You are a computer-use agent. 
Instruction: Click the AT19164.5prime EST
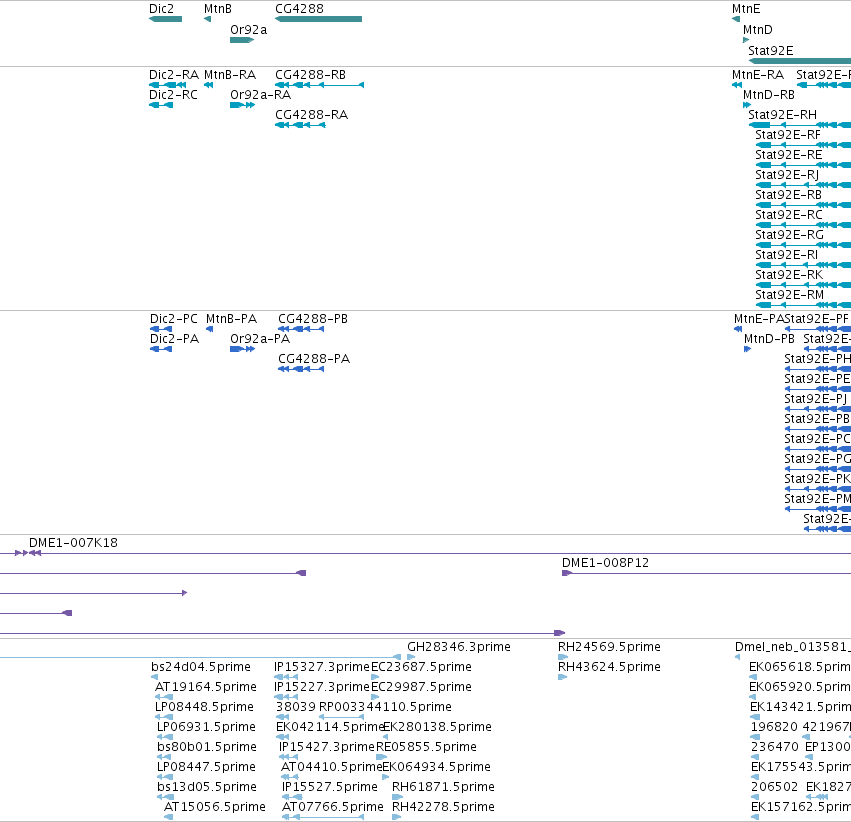coord(164,697)
